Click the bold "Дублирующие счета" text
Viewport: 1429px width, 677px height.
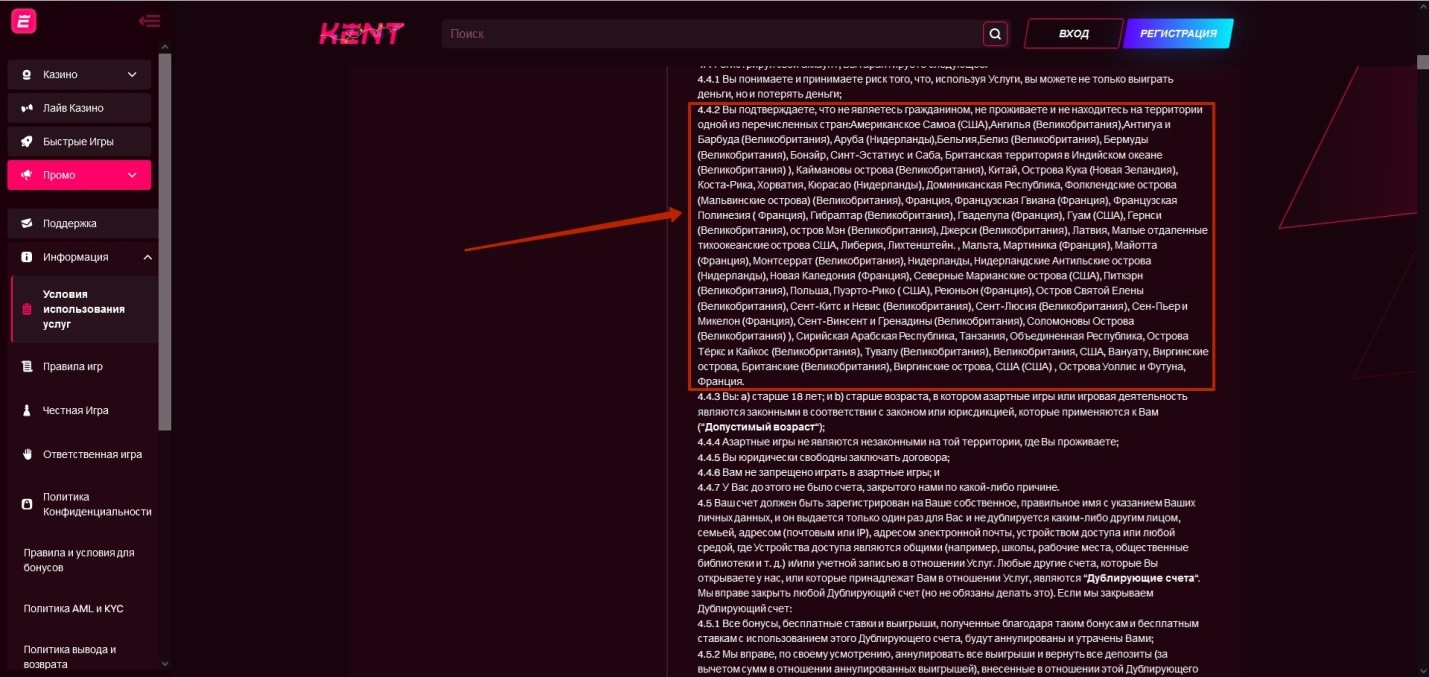[x=1140, y=578]
